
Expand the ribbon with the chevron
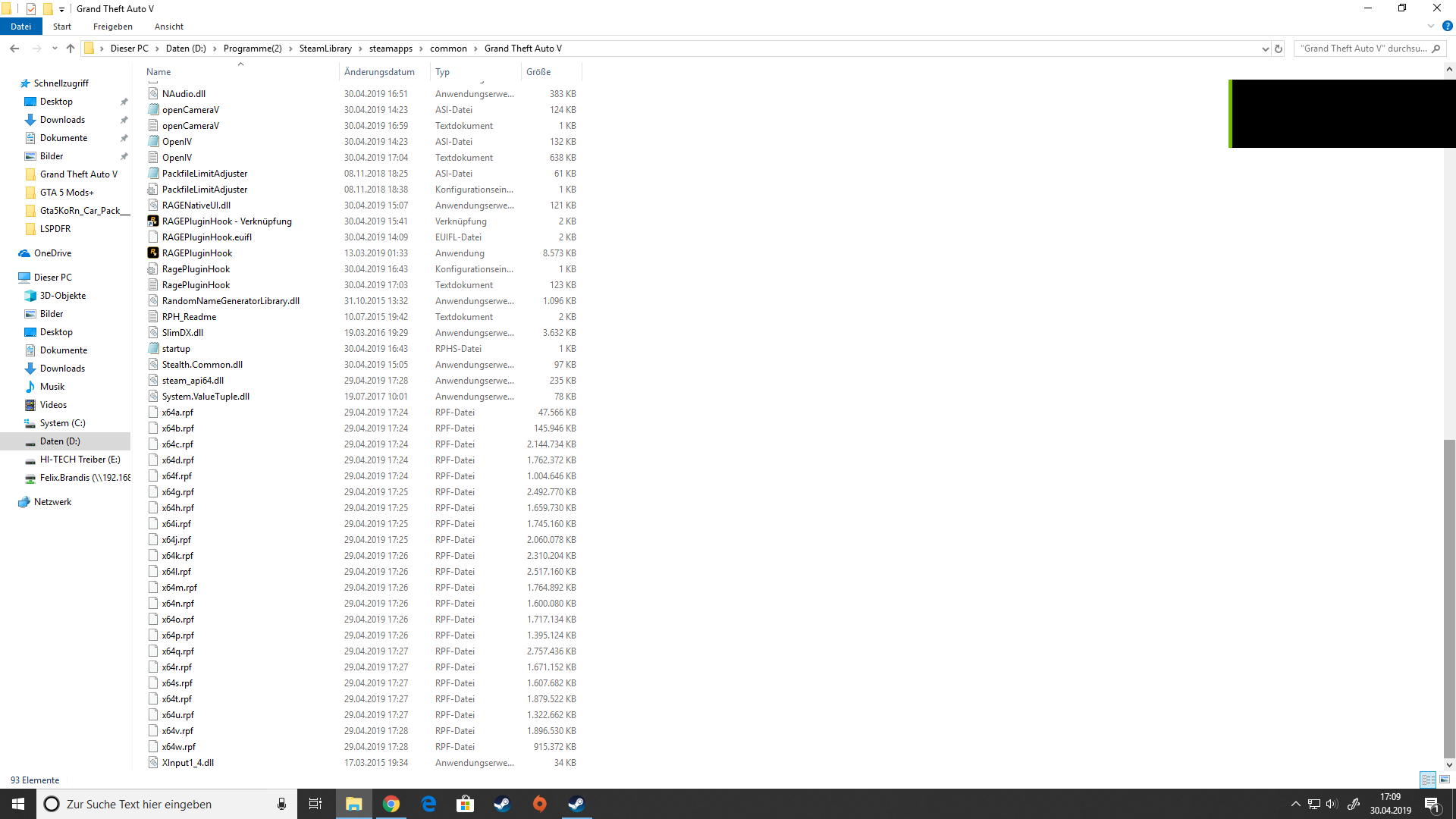(1431, 27)
